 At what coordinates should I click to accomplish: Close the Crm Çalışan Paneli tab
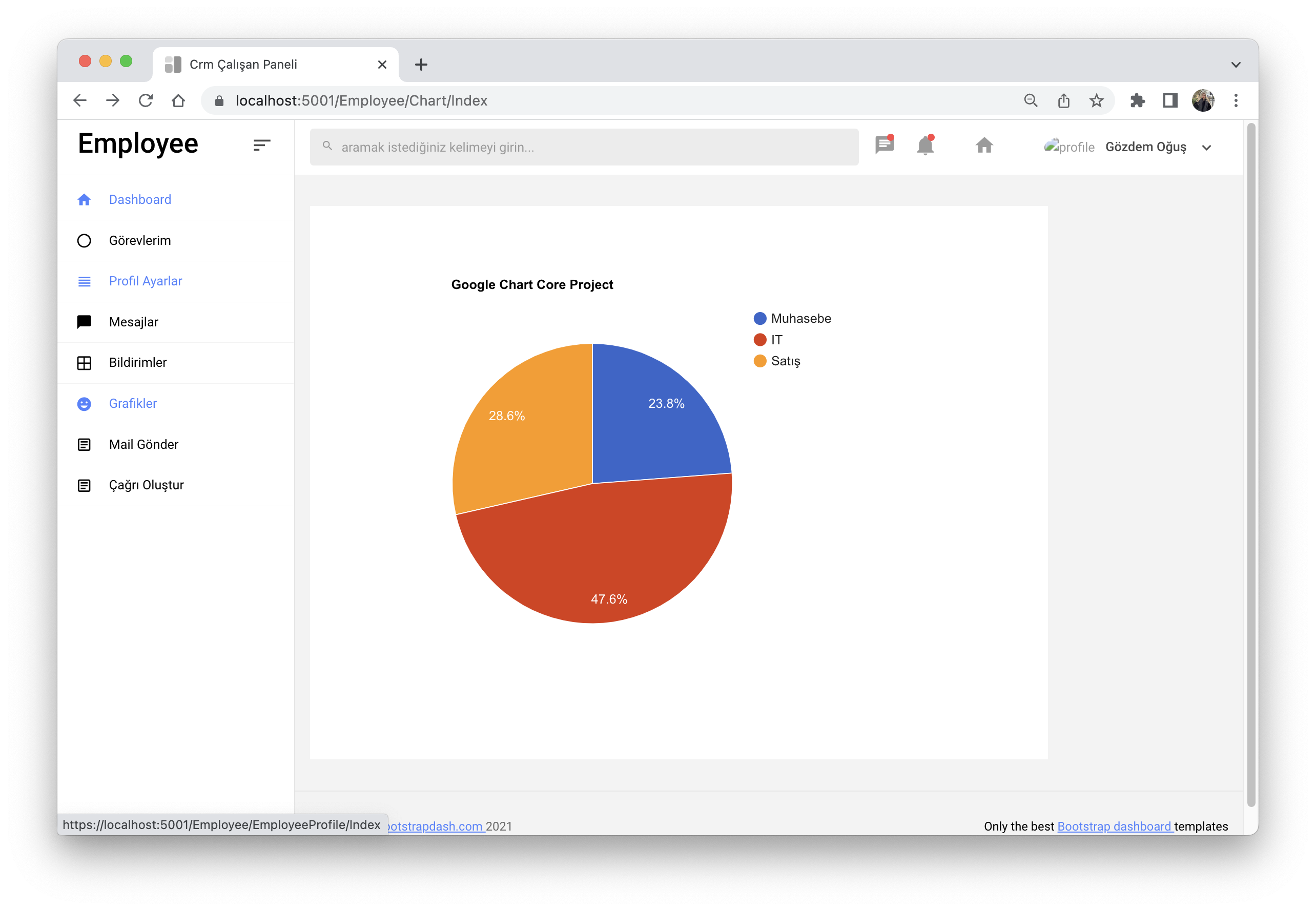click(382, 65)
